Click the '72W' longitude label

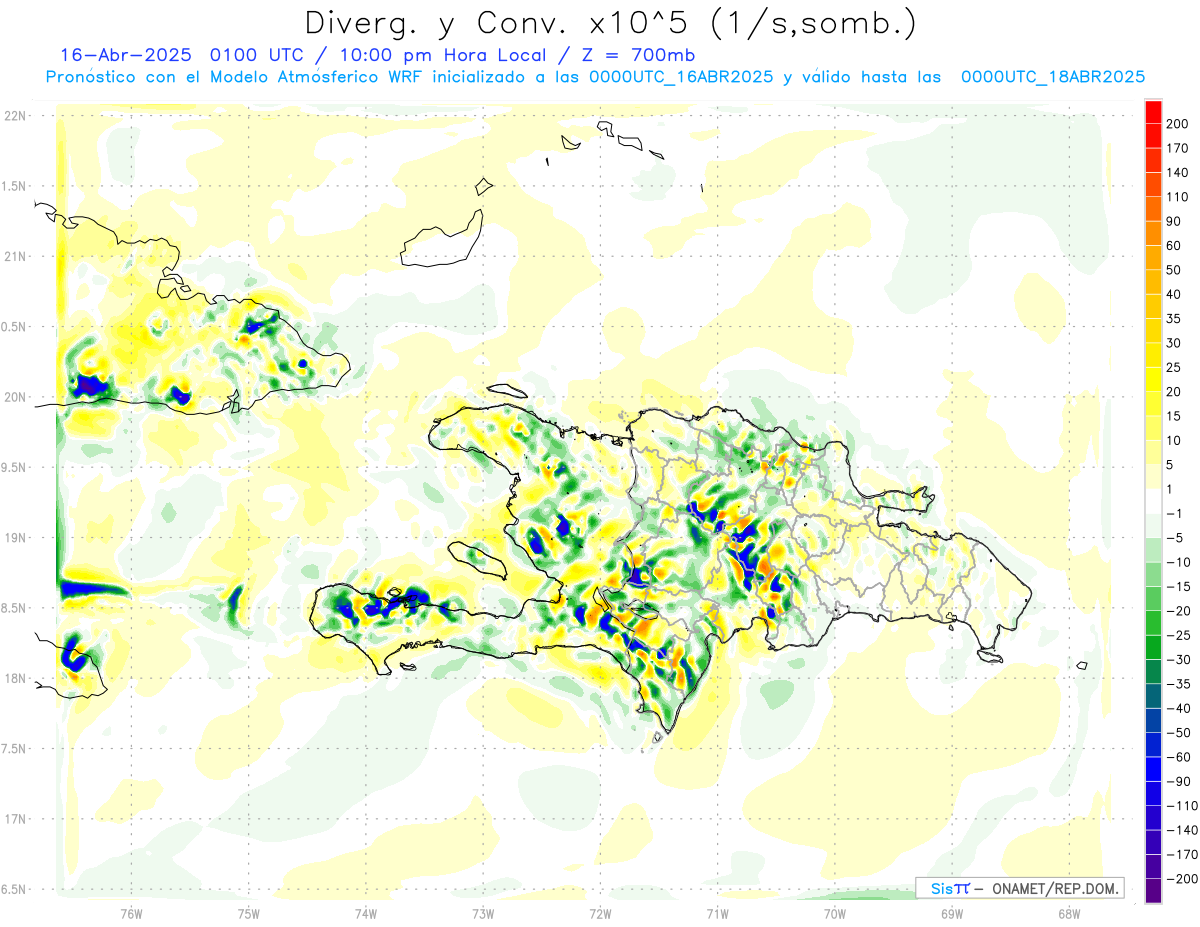600,914
